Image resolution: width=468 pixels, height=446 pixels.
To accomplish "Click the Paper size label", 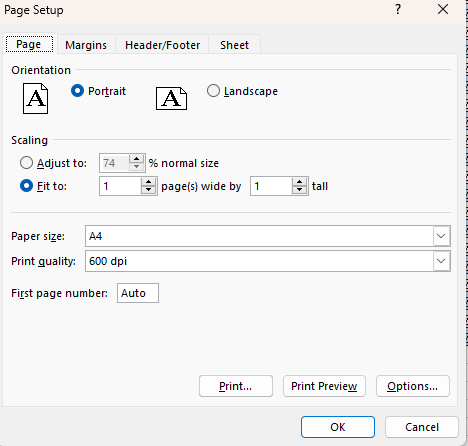I will coord(38,236).
